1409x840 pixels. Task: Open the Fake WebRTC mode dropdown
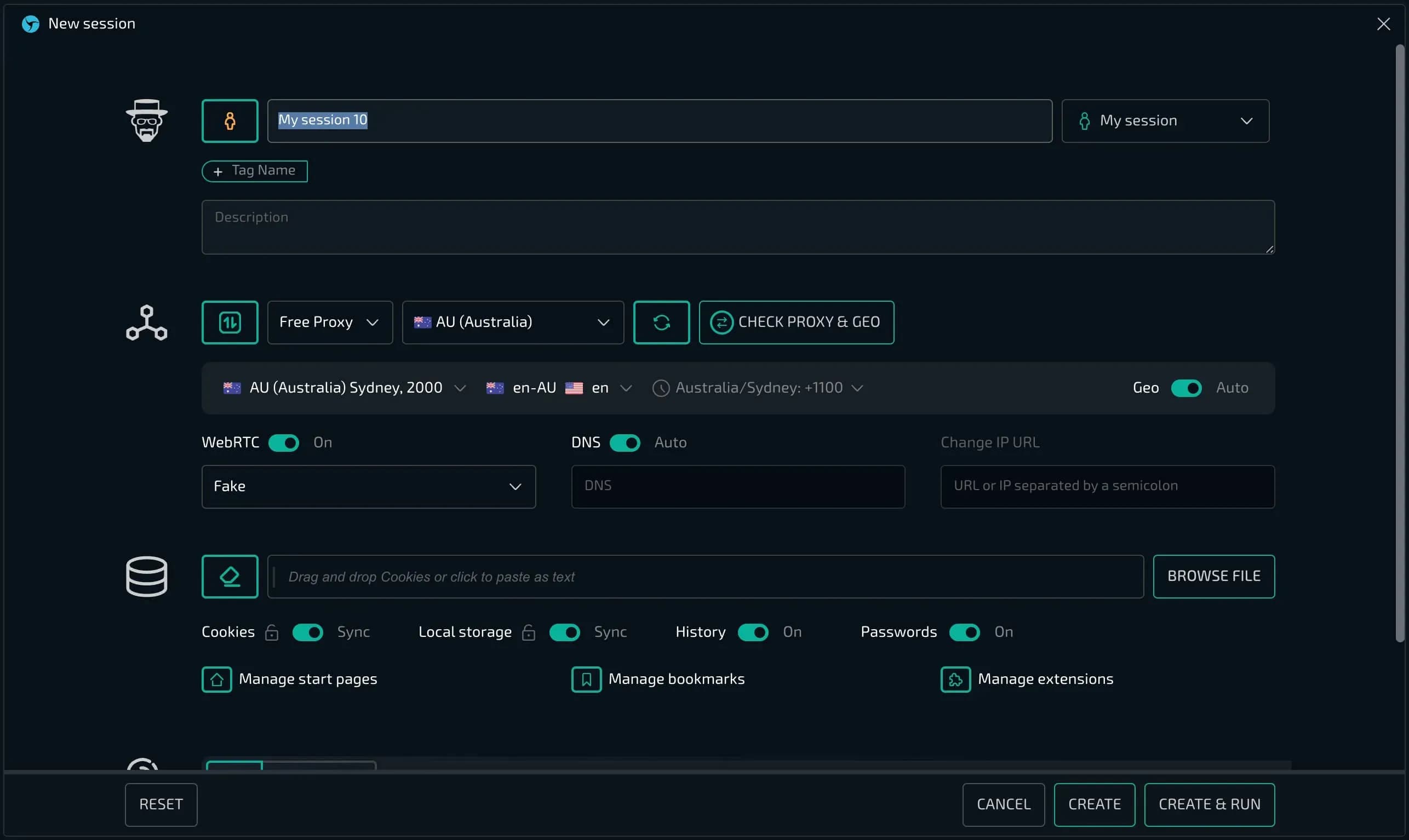pos(369,487)
